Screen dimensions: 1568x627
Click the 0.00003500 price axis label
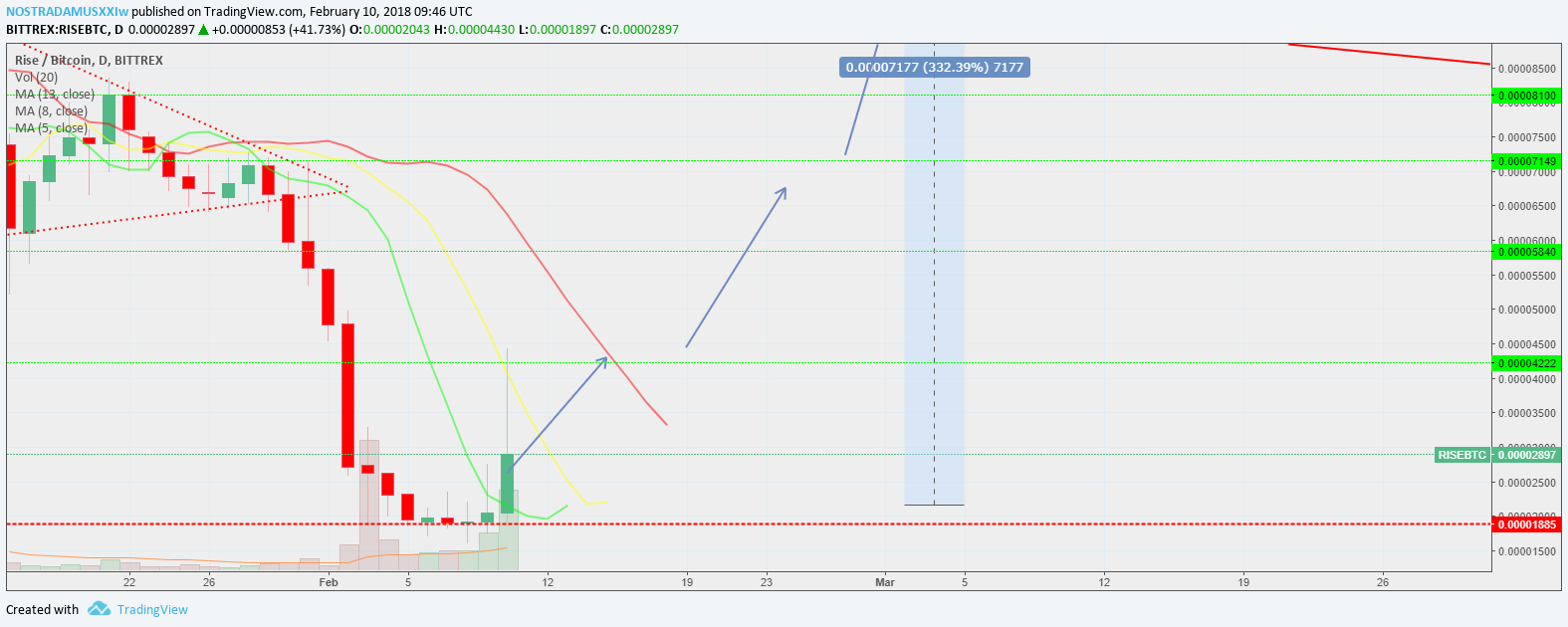[x=1527, y=413]
